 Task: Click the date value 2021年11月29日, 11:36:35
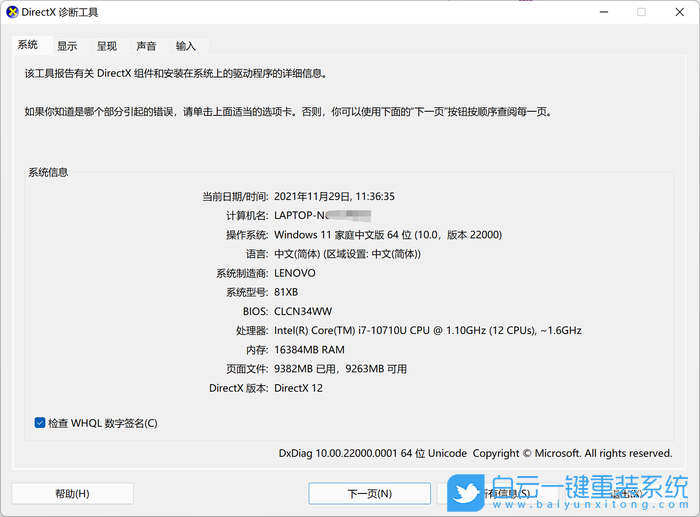pos(334,196)
